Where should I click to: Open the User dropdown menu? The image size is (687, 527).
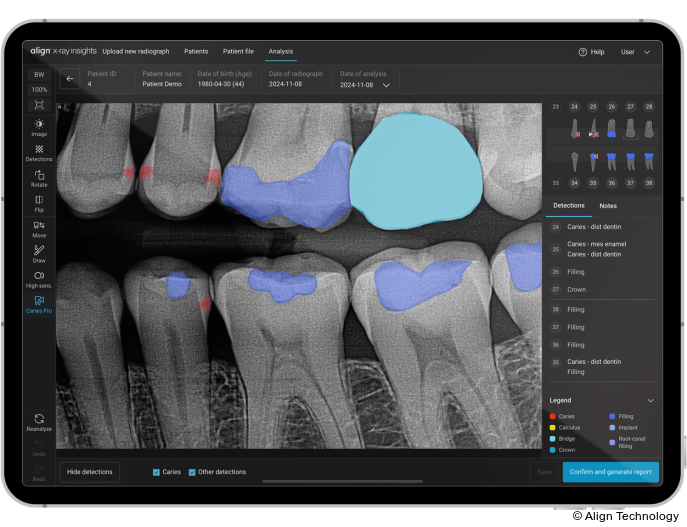coord(635,52)
